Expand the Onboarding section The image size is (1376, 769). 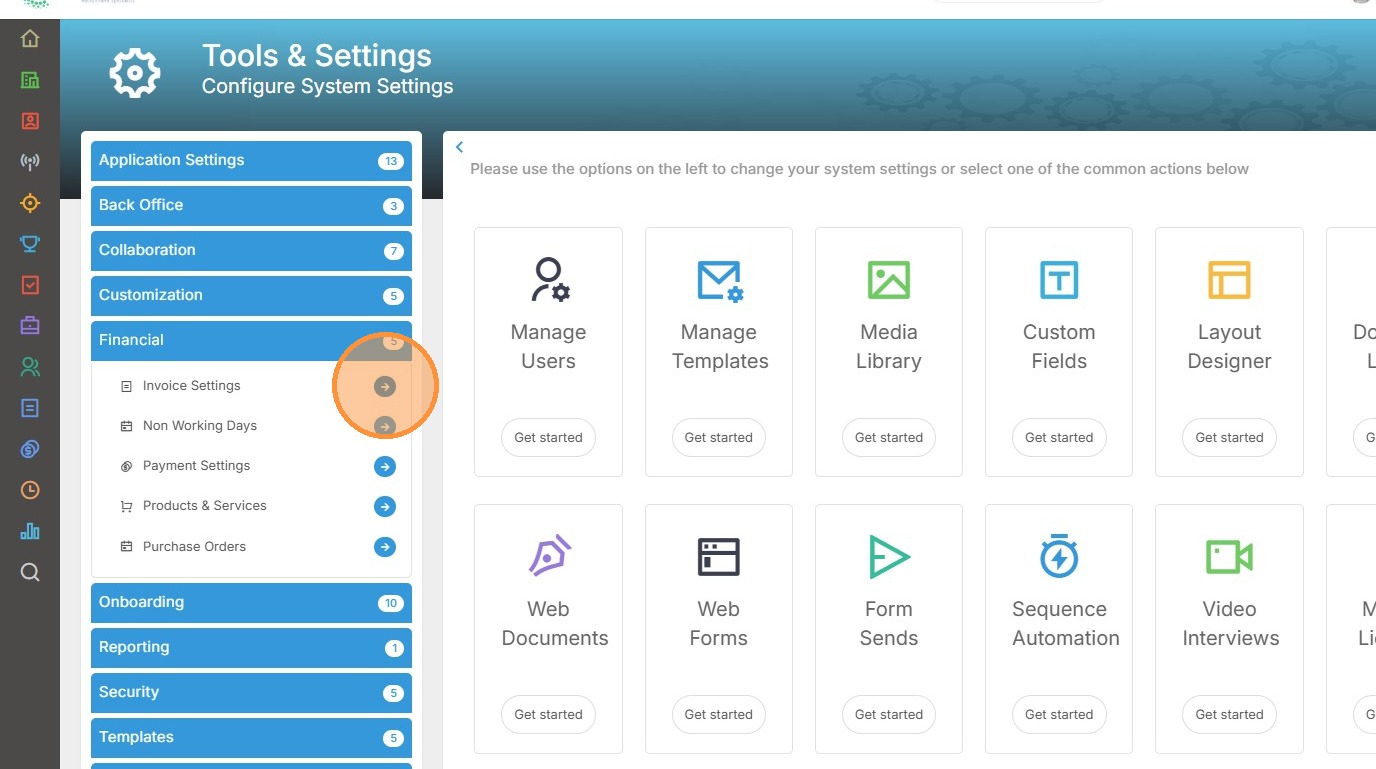[251, 603]
